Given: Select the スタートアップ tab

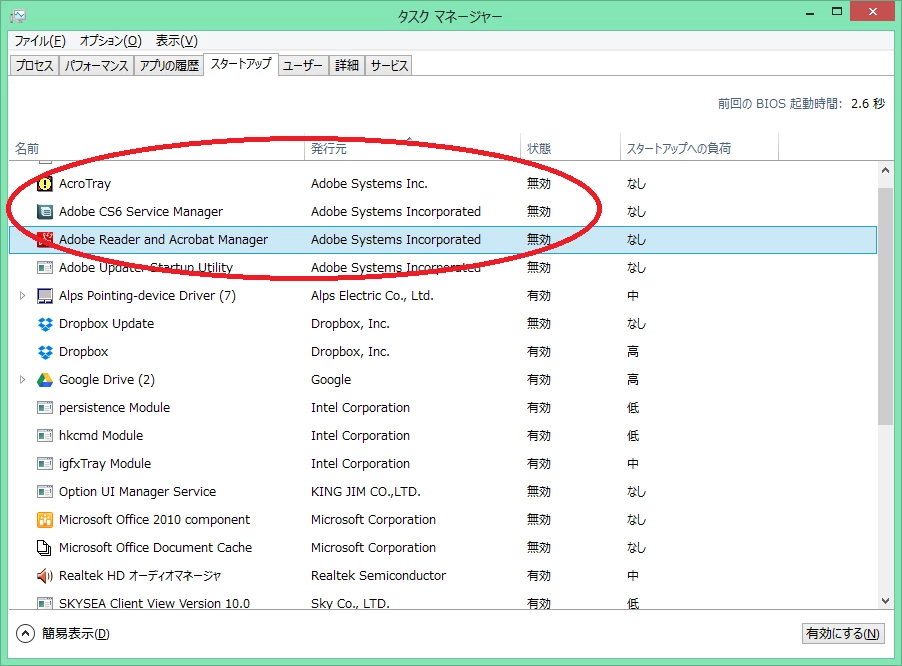Looking at the screenshot, I should point(241,64).
